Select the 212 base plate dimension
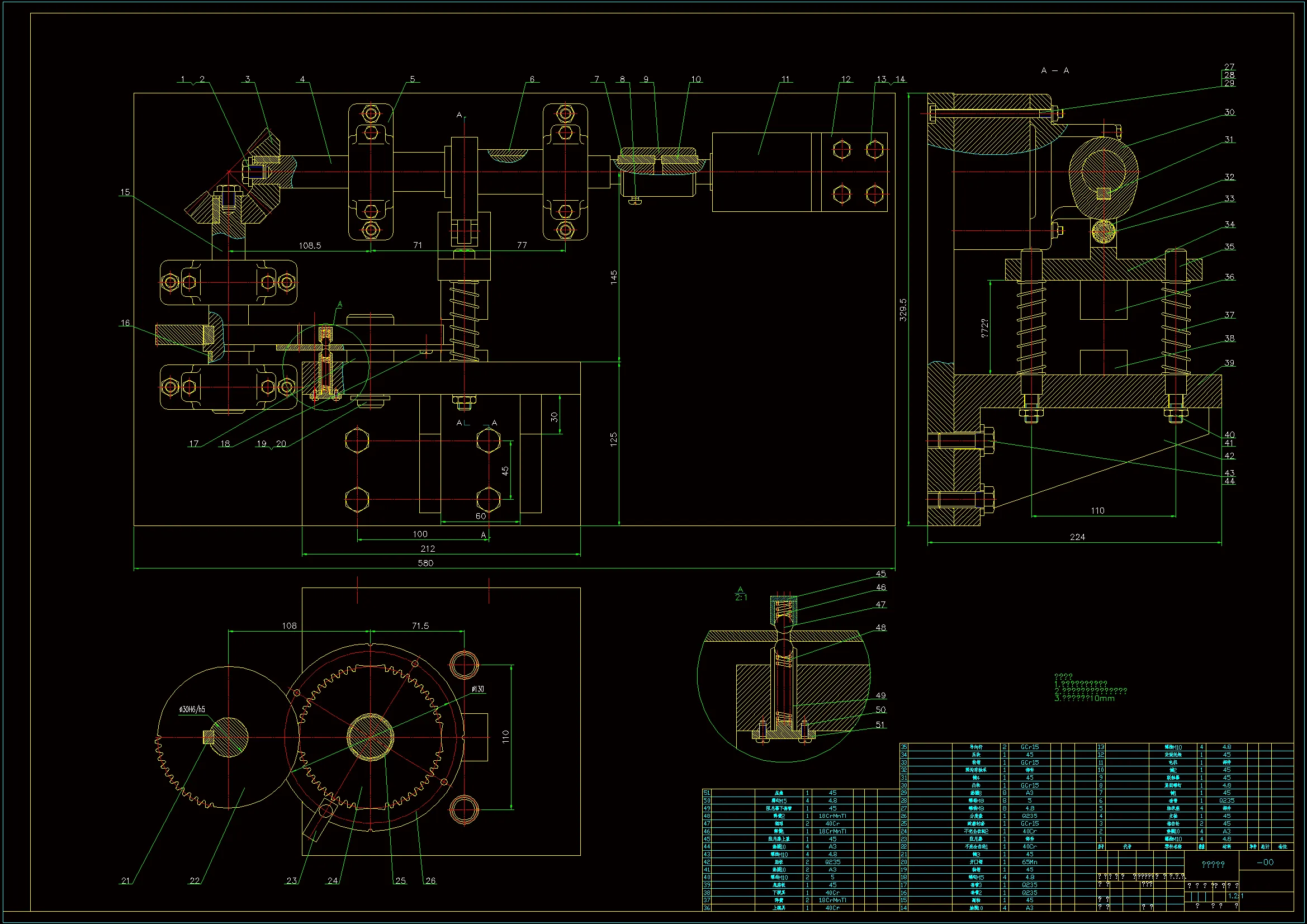This screenshot has height=924, width=1307. click(x=428, y=549)
